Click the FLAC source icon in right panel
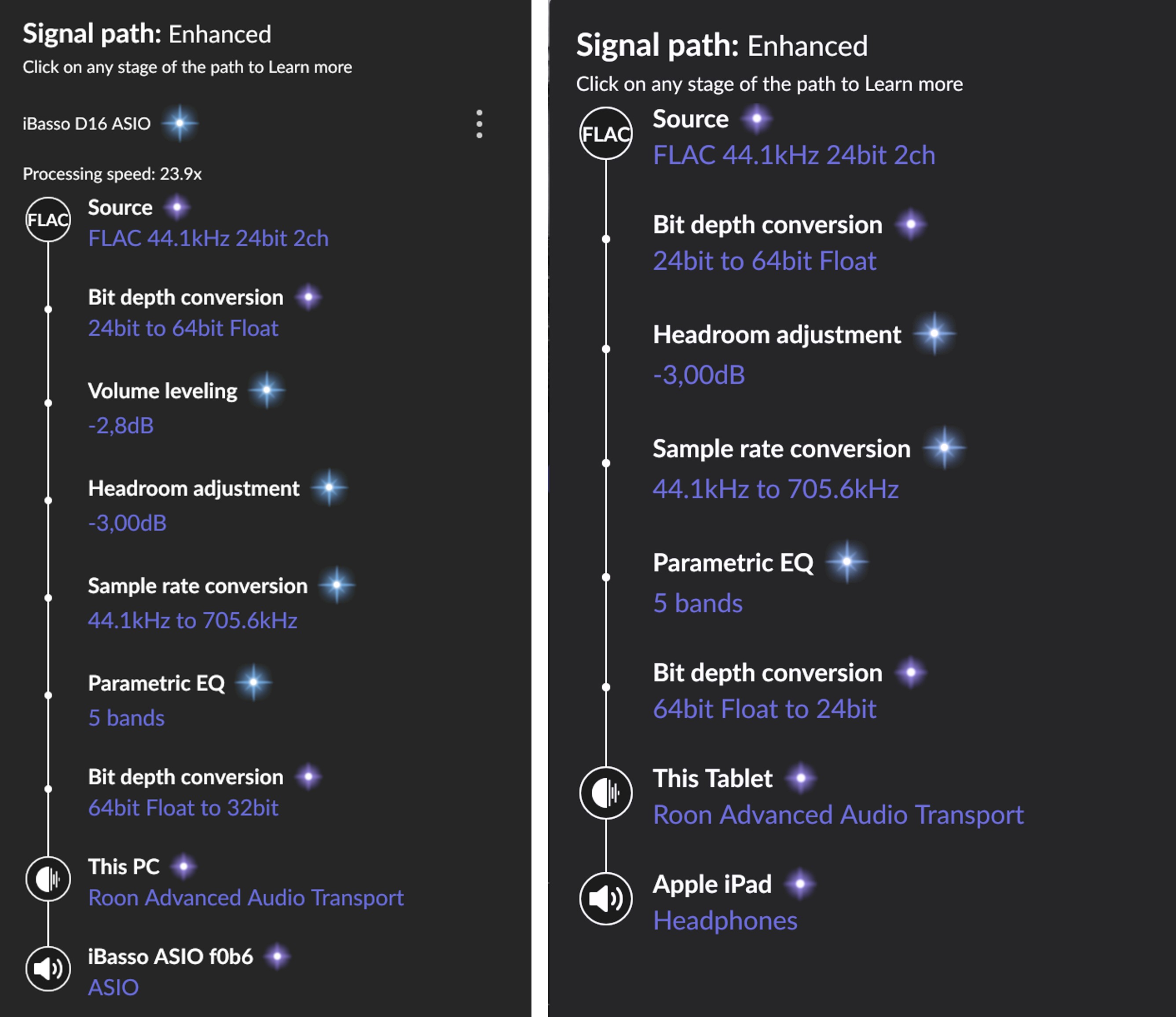The width and height of the screenshot is (1176, 1017). coord(606,134)
